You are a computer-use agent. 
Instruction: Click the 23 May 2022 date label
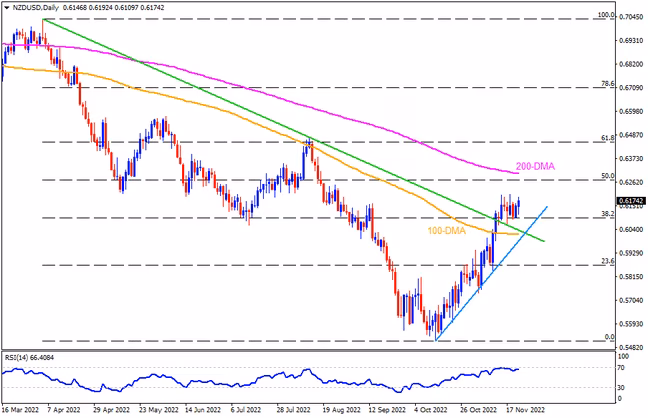coord(159,410)
